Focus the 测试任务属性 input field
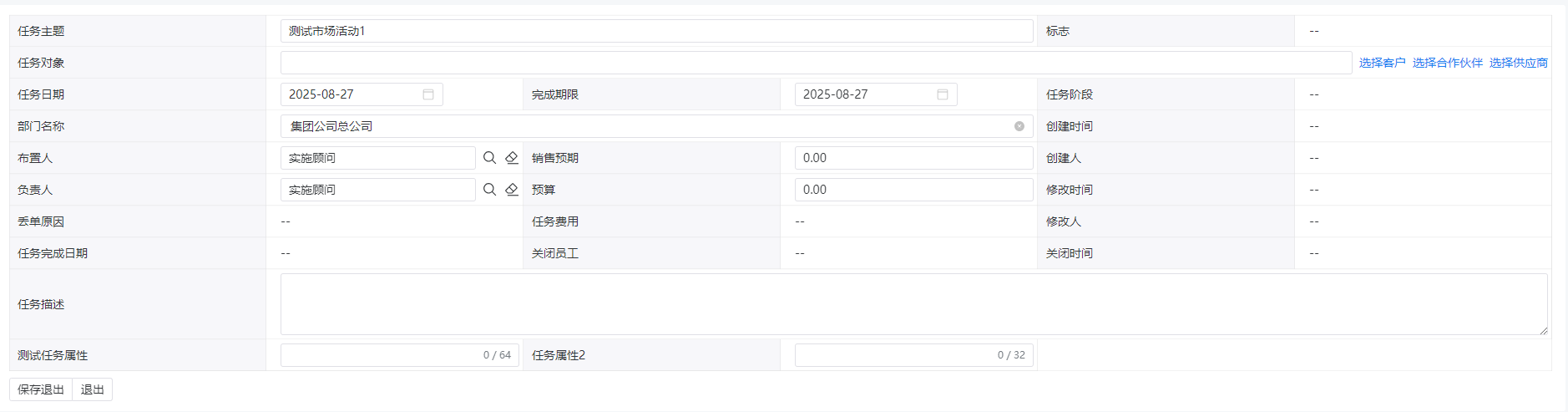This screenshot has height=412, width=1568. click(380, 355)
